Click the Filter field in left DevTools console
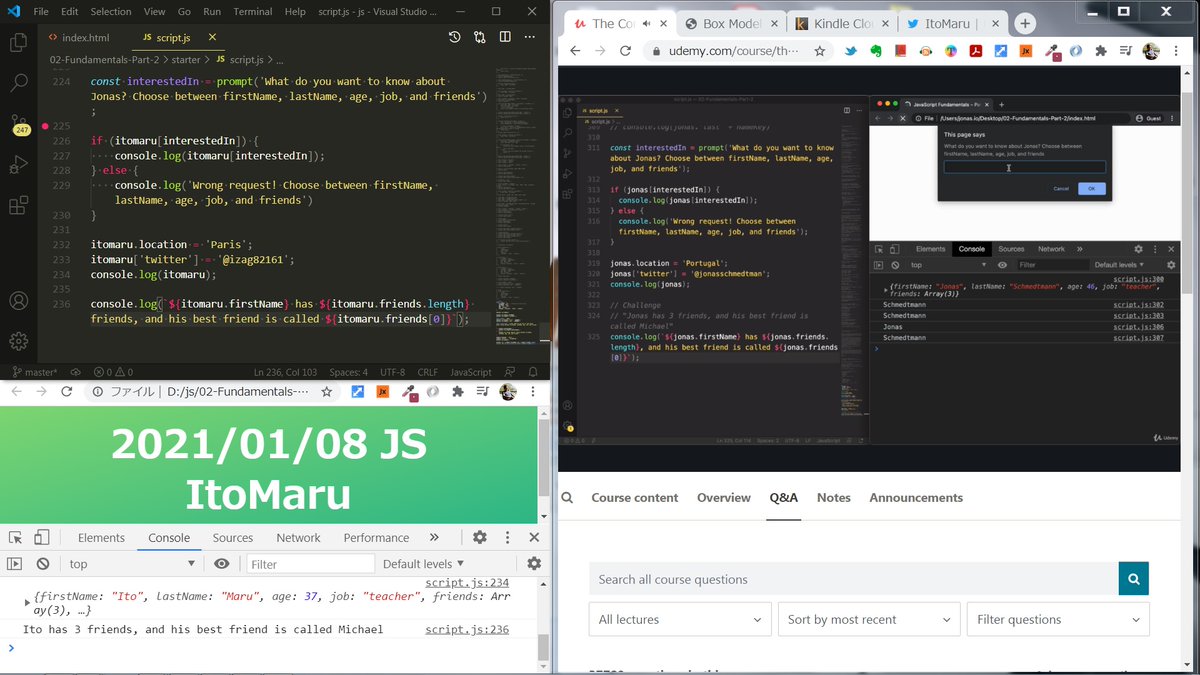This screenshot has height=675, width=1200. (x=309, y=564)
